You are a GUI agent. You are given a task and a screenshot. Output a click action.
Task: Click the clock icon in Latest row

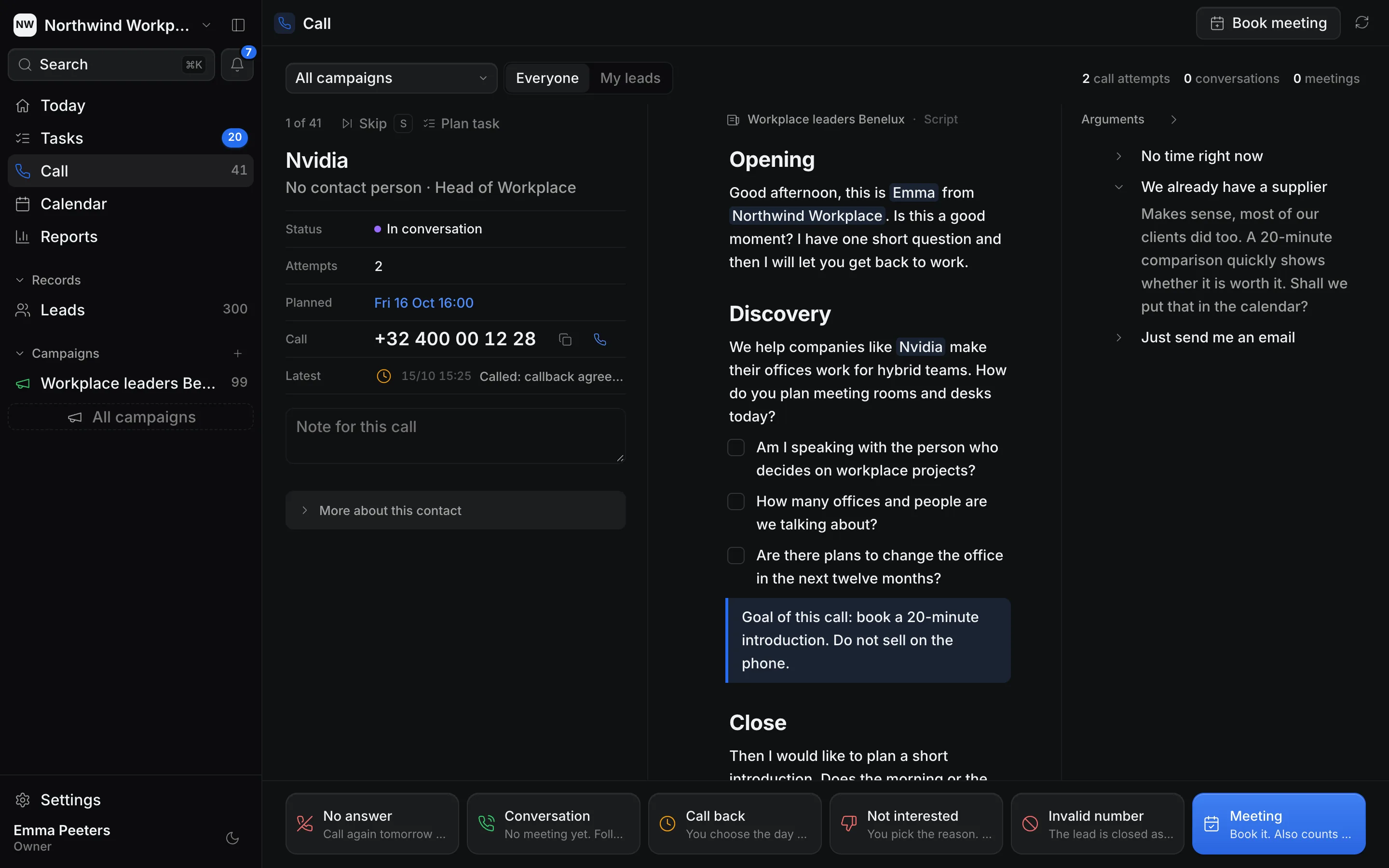tap(383, 376)
